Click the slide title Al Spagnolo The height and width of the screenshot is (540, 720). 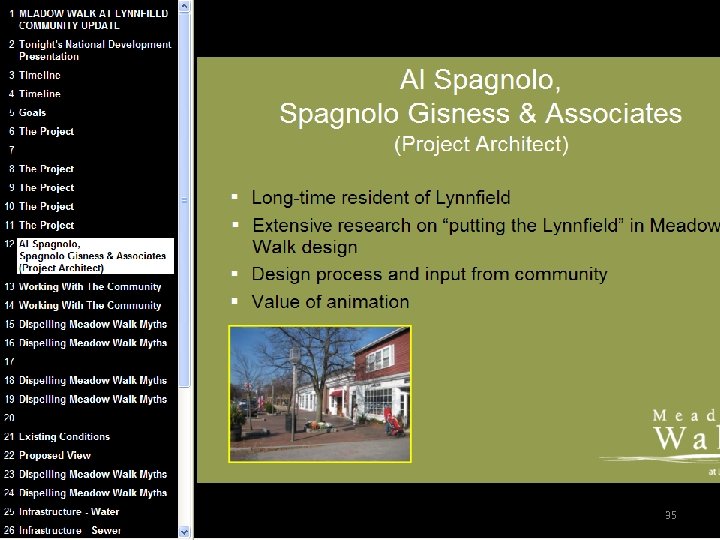(x=480, y=96)
